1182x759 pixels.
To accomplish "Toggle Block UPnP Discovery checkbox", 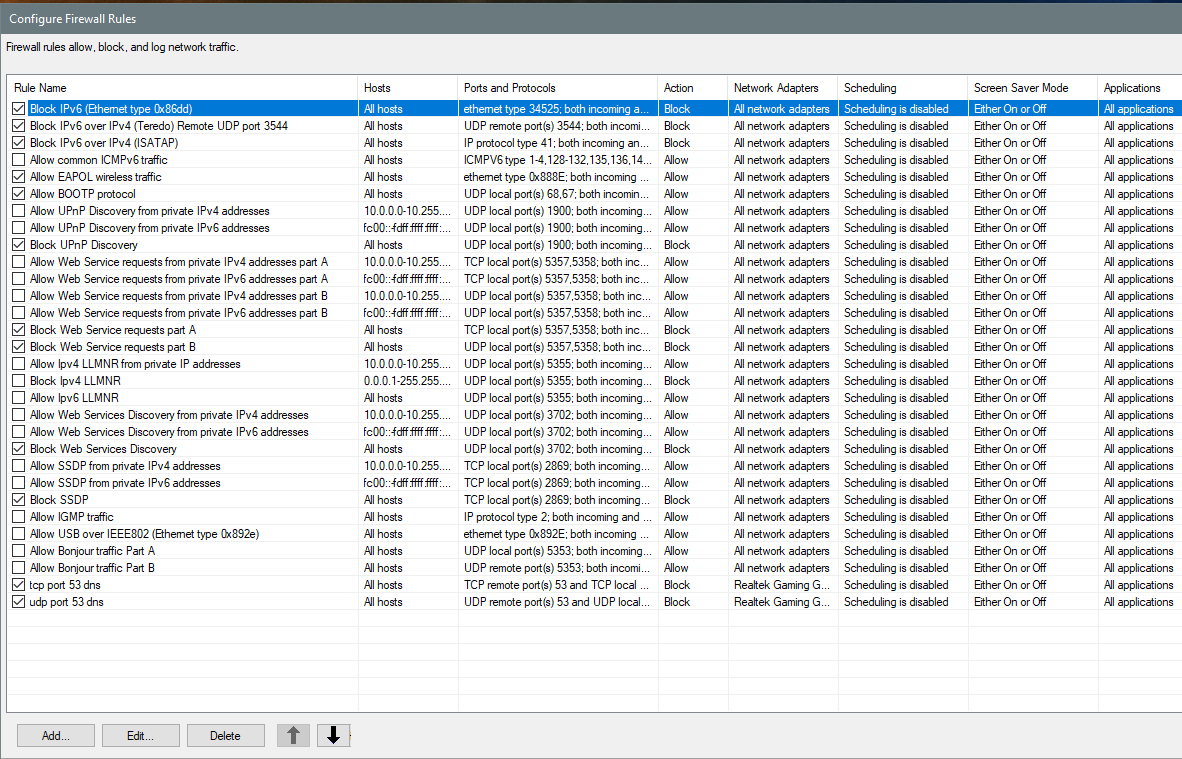I will [19, 245].
